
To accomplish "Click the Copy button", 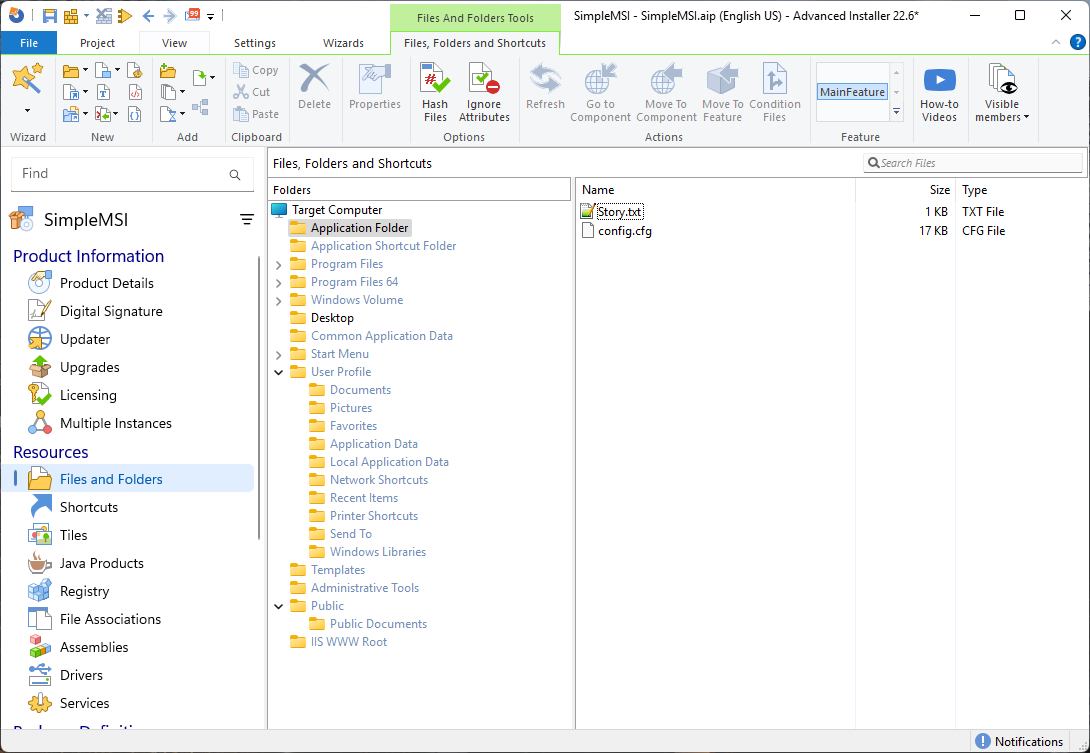I will (x=256, y=70).
